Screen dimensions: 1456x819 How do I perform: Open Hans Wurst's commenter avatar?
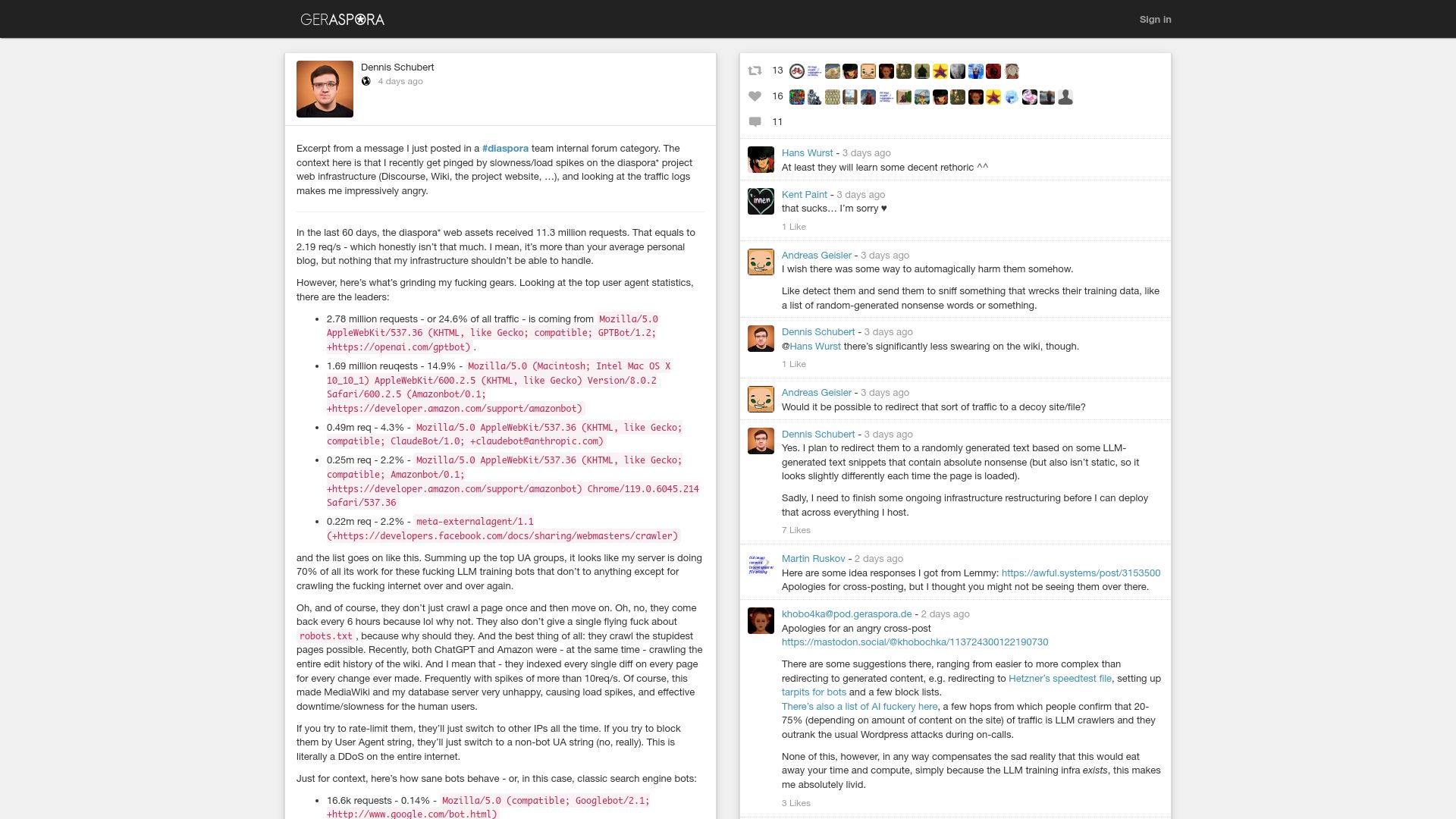point(761,159)
